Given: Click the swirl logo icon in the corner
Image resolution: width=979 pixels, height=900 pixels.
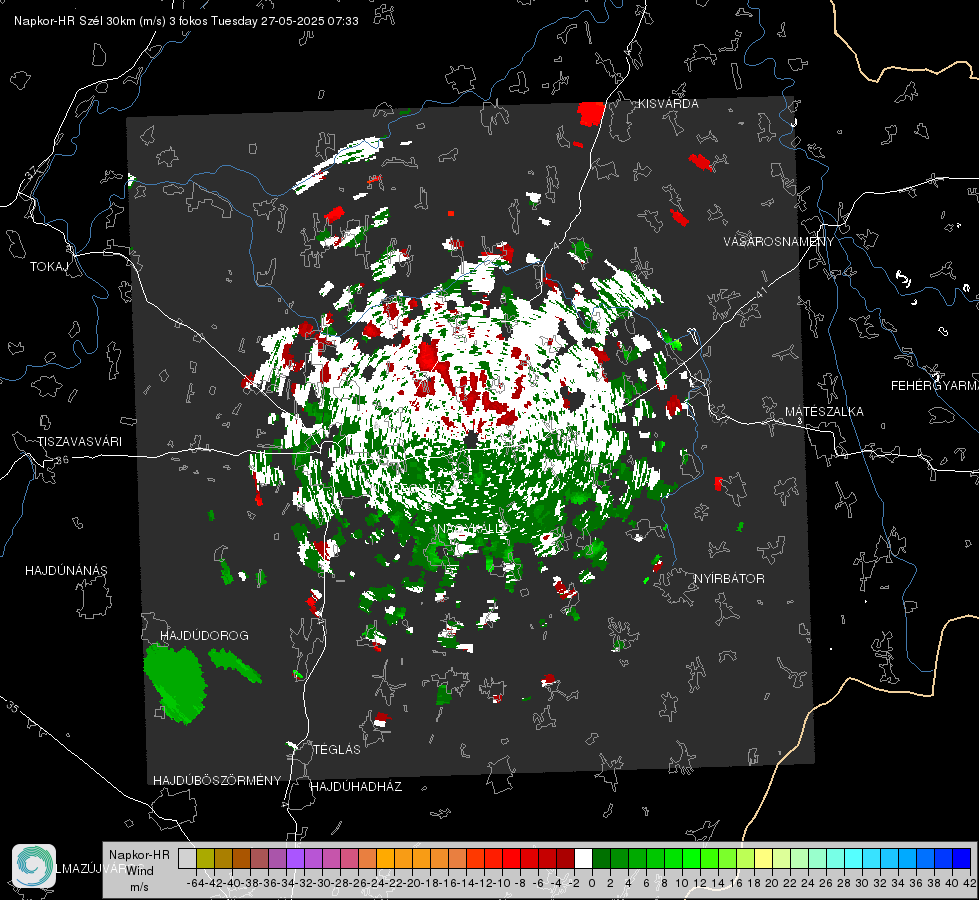Looking at the screenshot, I should [x=34, y=866].
